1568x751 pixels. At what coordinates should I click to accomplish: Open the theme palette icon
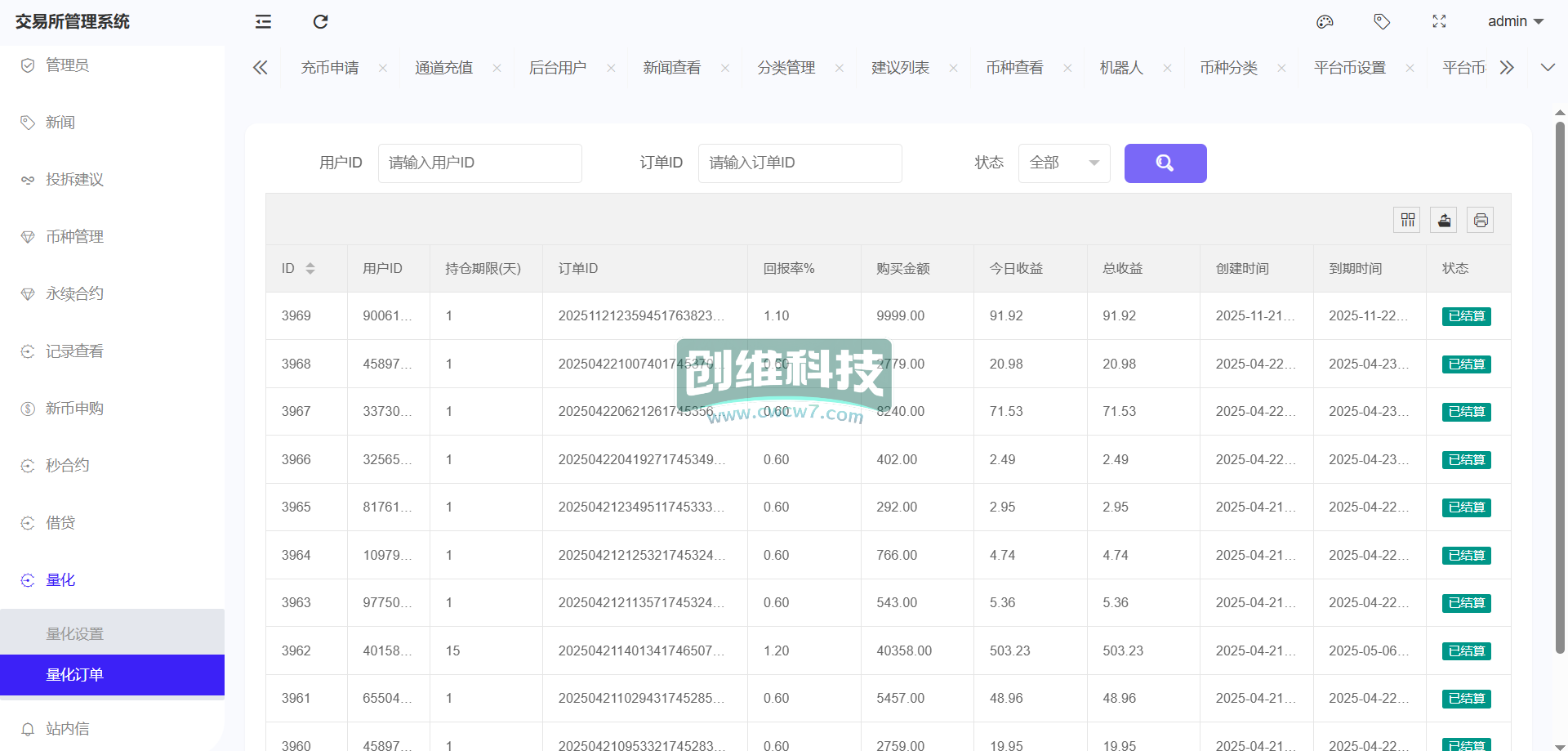1325,22
